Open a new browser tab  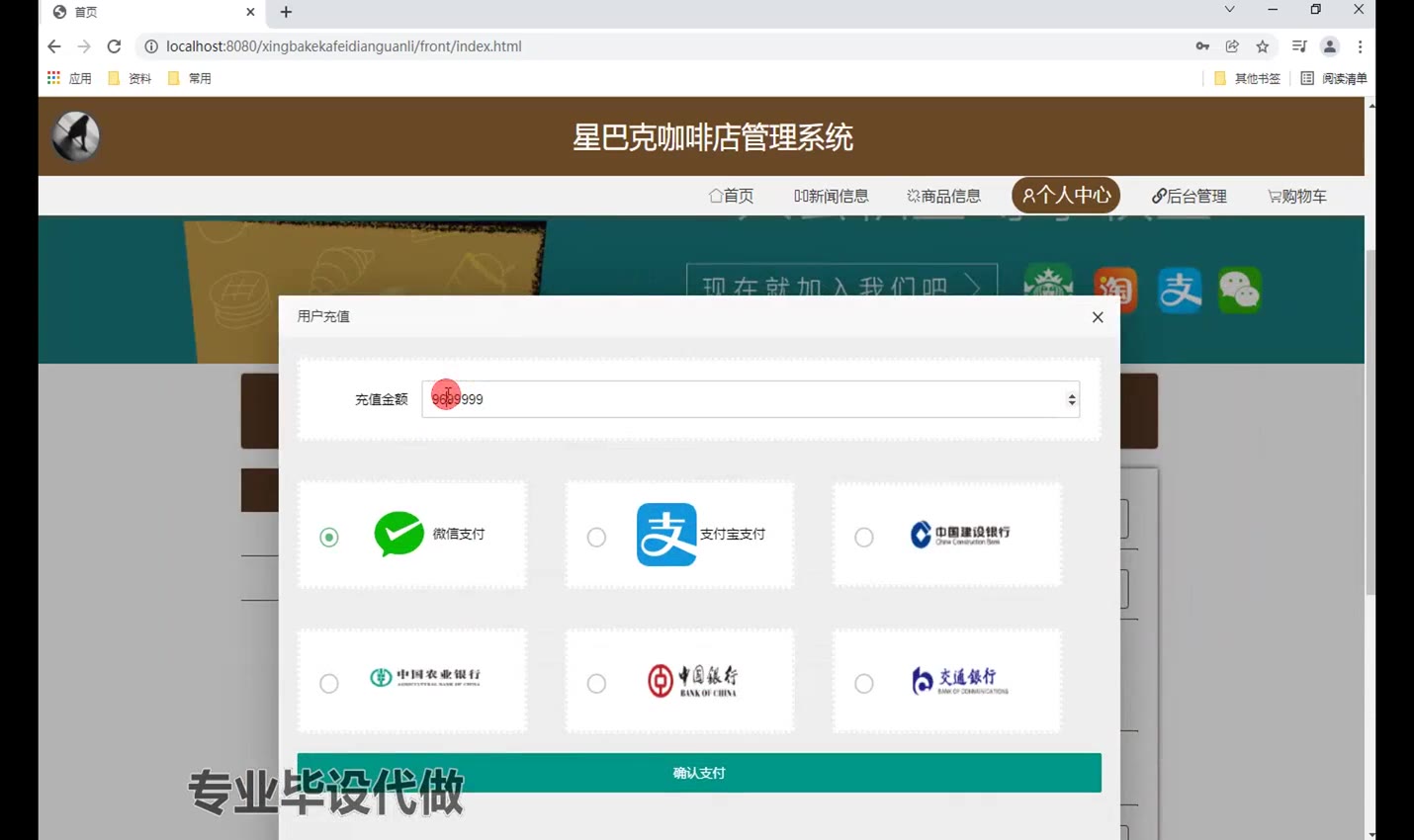286,12
